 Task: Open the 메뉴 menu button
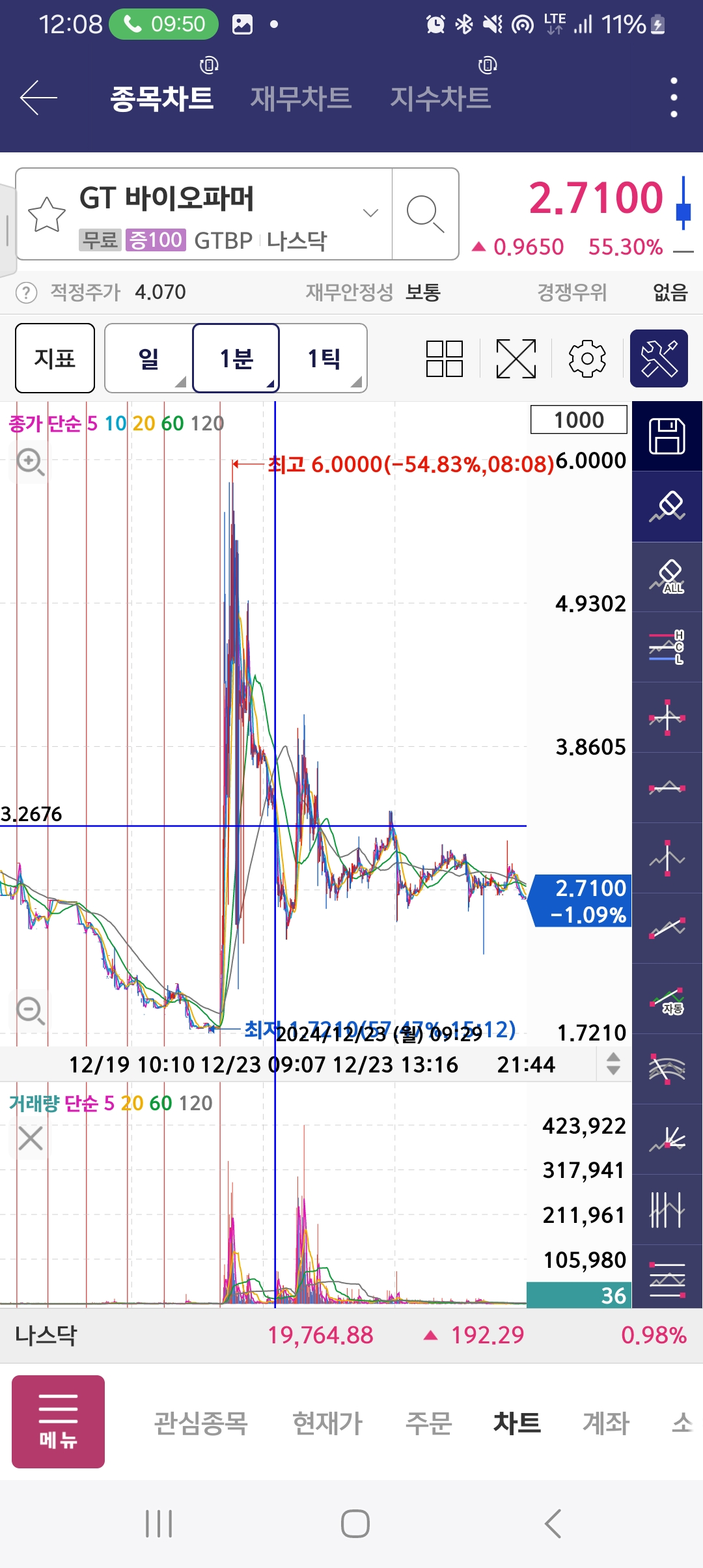pyautogui.click(x=58, y=1421)
